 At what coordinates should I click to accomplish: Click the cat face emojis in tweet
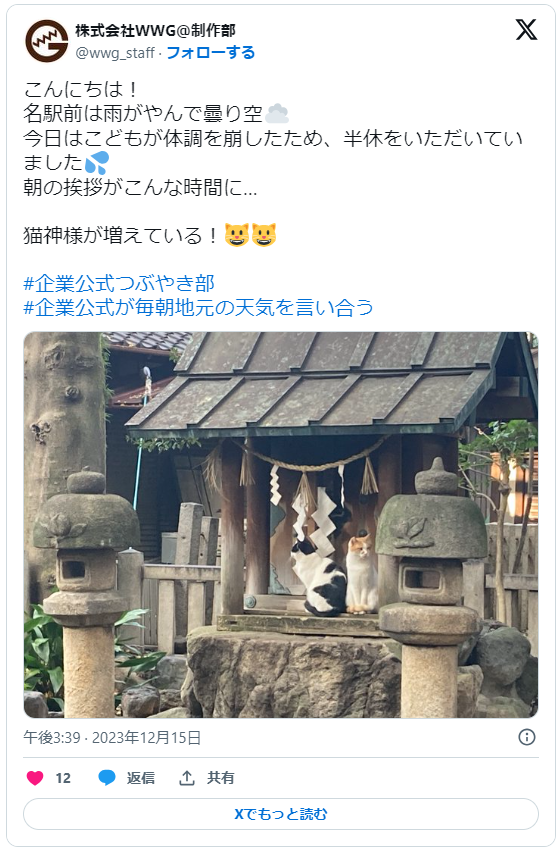tap(250, 235)
